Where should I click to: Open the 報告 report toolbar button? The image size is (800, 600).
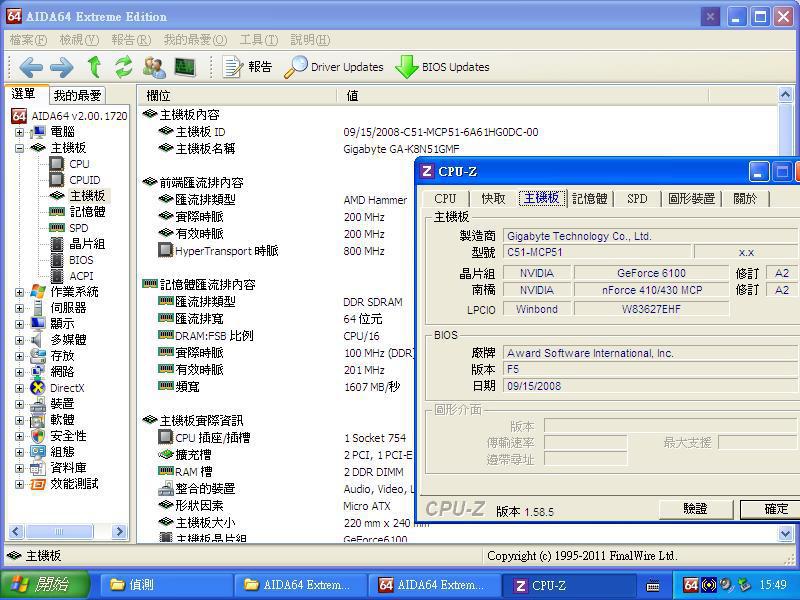(248, 67)
